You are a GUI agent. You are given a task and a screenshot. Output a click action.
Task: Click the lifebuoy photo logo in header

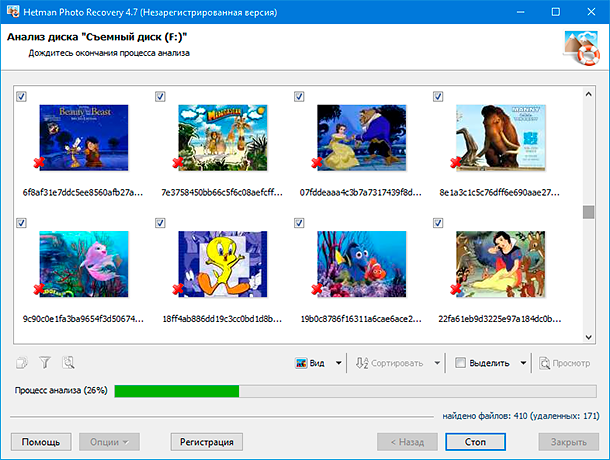pos(581,47)
